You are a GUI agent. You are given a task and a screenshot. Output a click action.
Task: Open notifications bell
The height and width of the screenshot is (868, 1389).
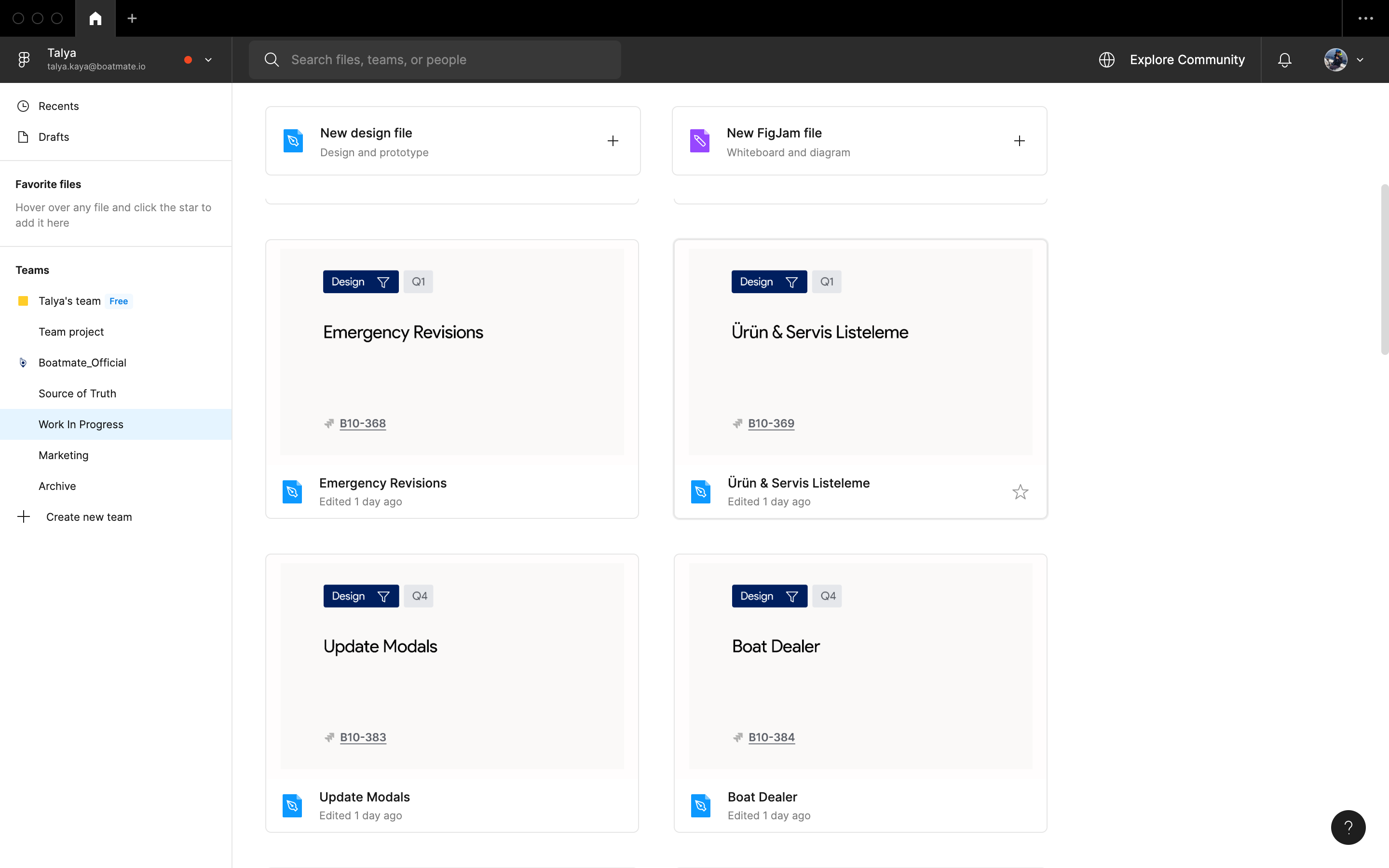[x=1284, y=60]
